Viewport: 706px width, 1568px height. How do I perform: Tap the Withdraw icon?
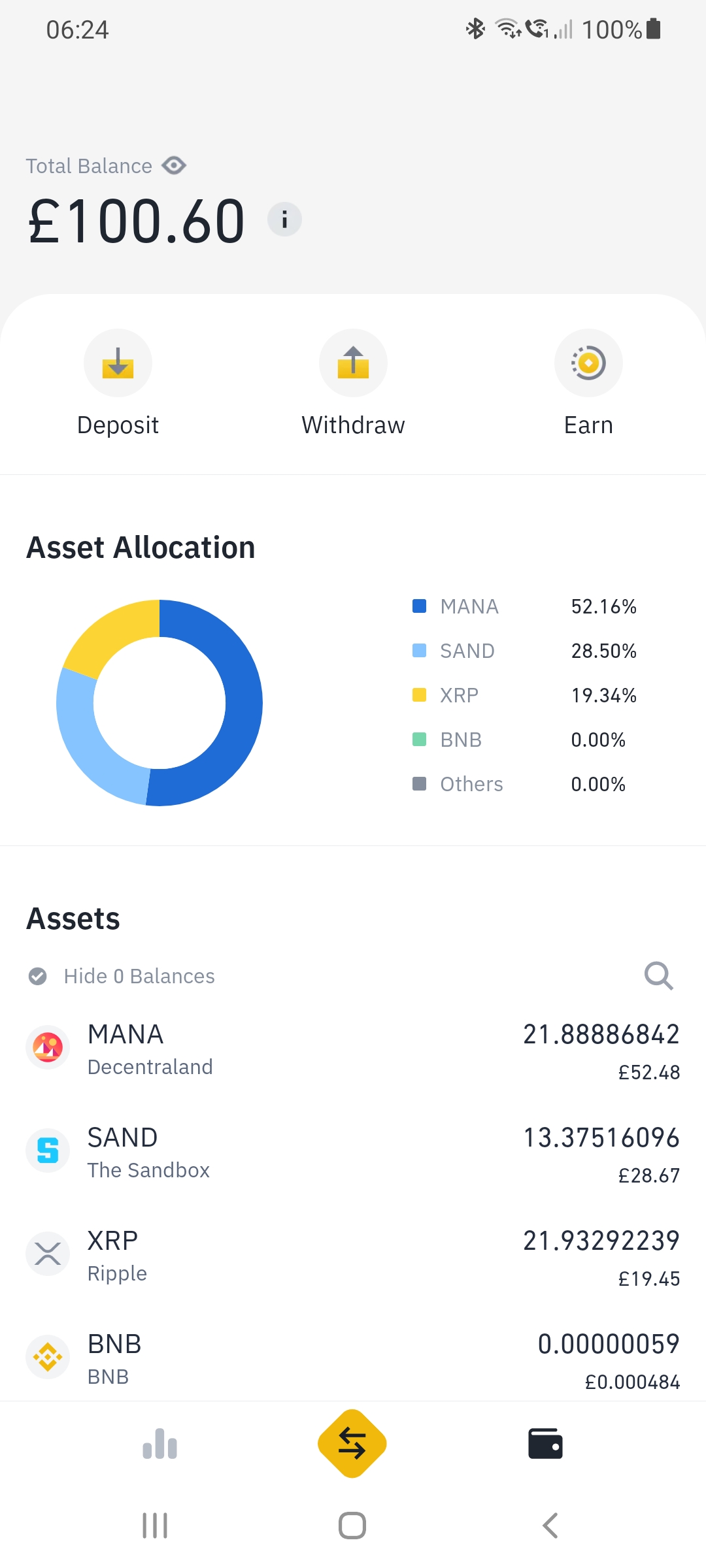[x=353, y=363]
